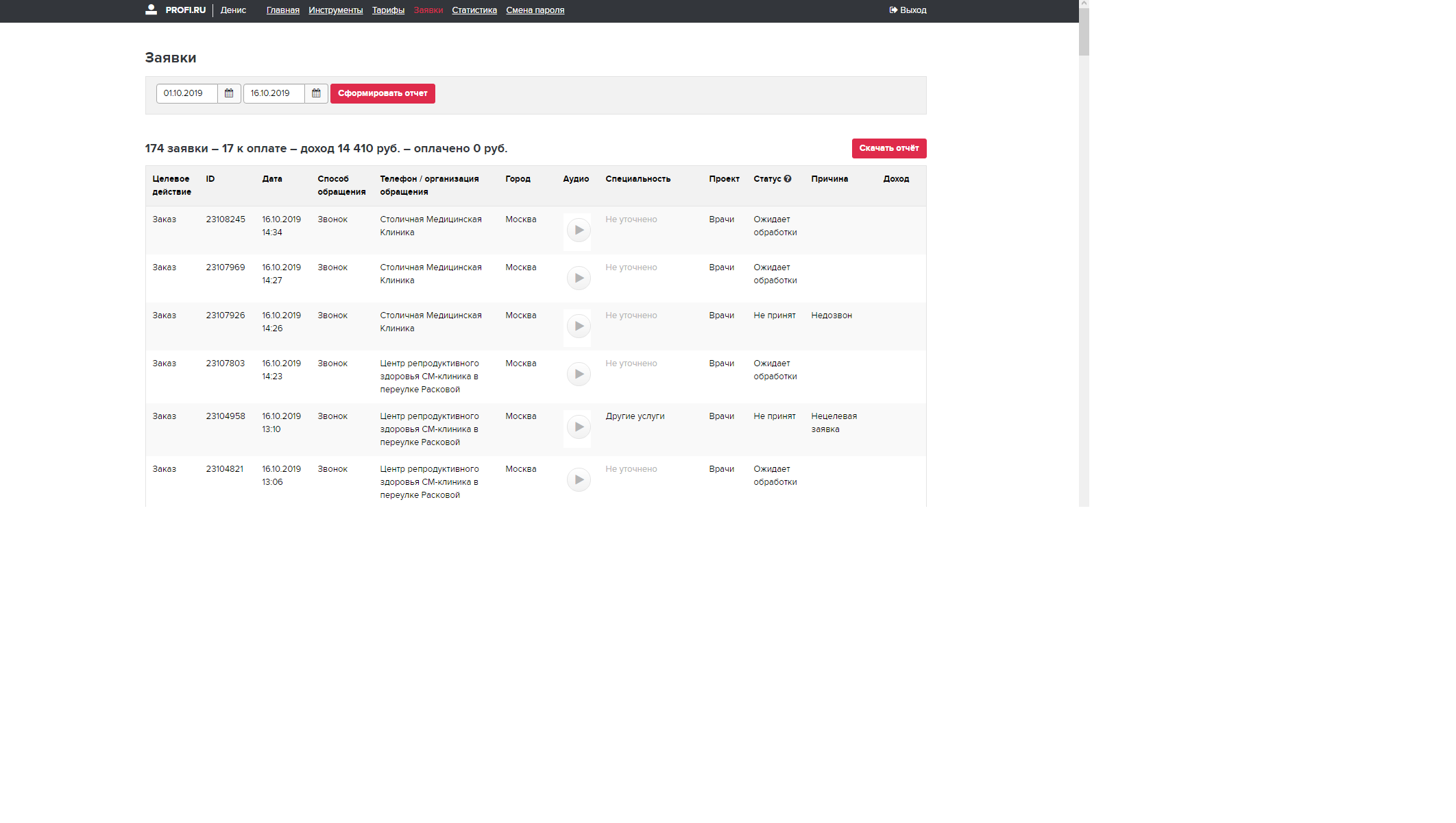Play audio for request 23108245
1456x823 pixels.
[x=579, y=230]
